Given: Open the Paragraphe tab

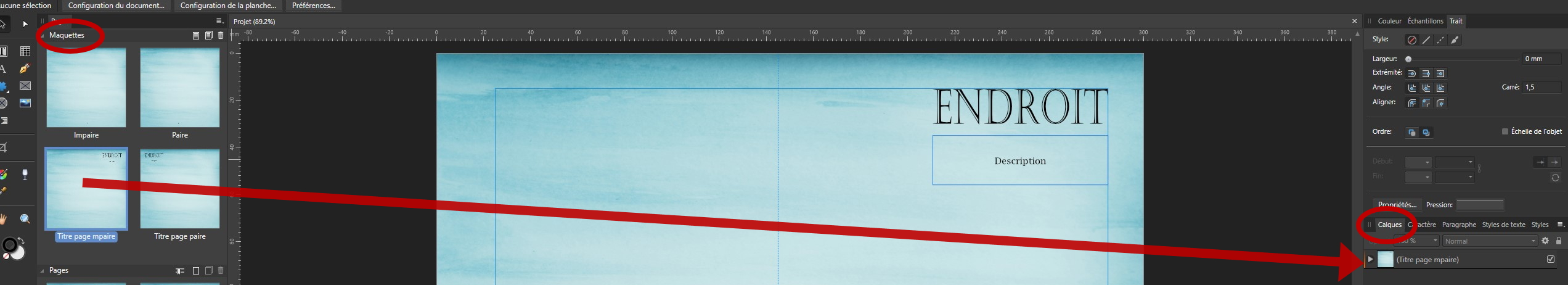Looking at the screenshot, I should [x=1459, y=225].
